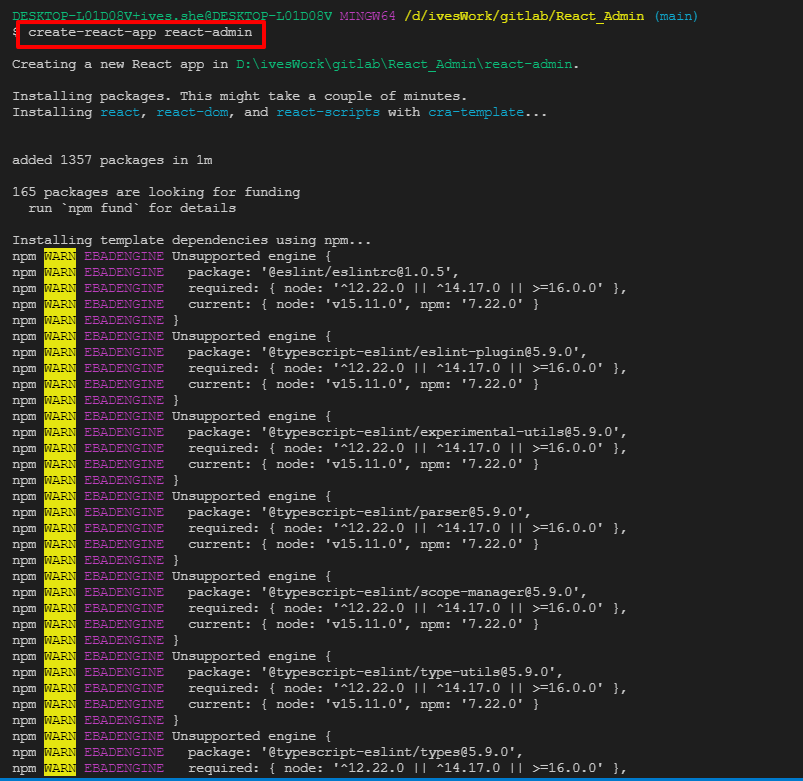Click the 'create-react-app react-admin' command text

pos(140,32)
